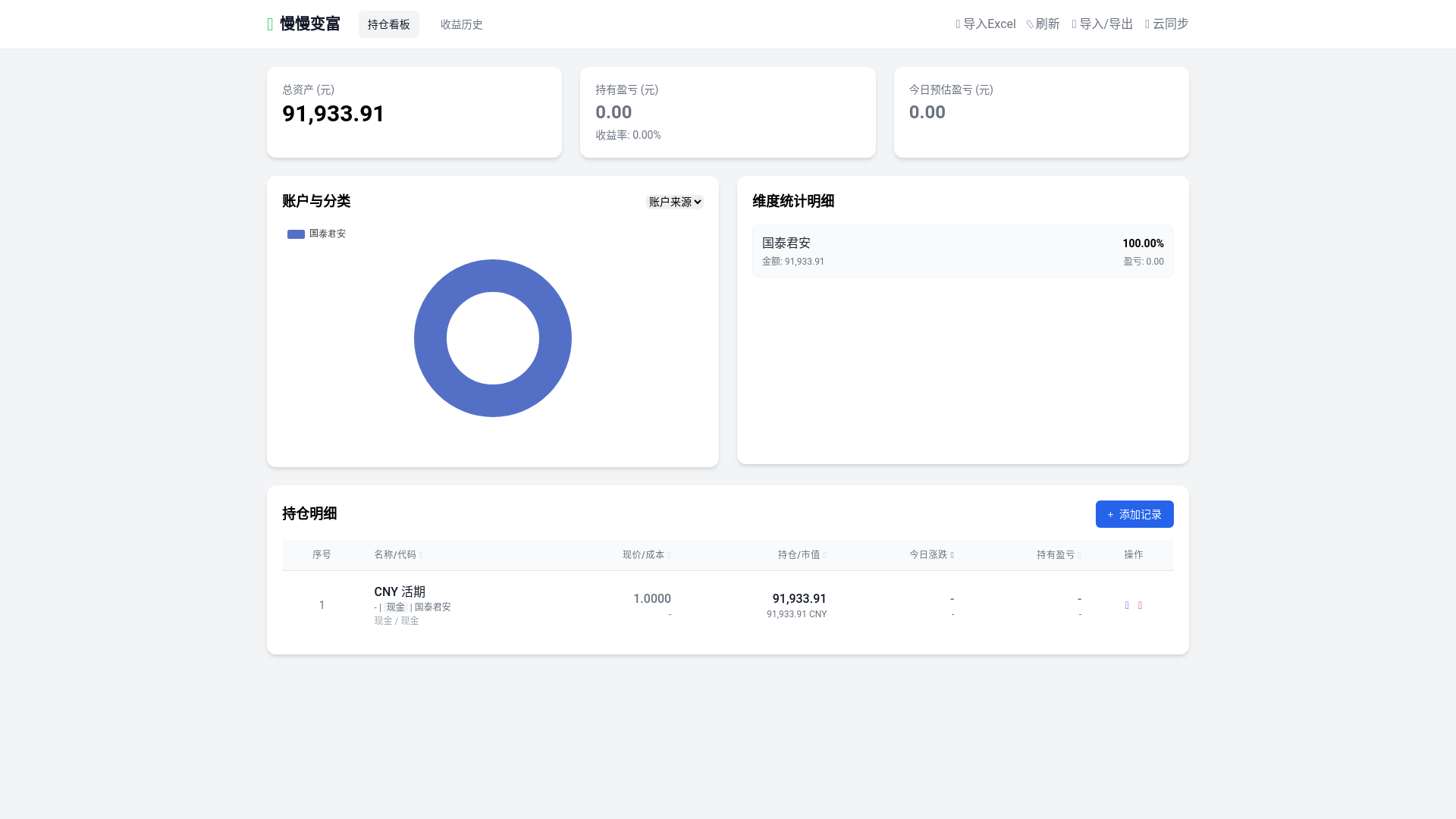Click the 金额: 91,933.91 text
Image resolution: width=1456 pixels, height=819 pixels.
click(x=793, y=262)
